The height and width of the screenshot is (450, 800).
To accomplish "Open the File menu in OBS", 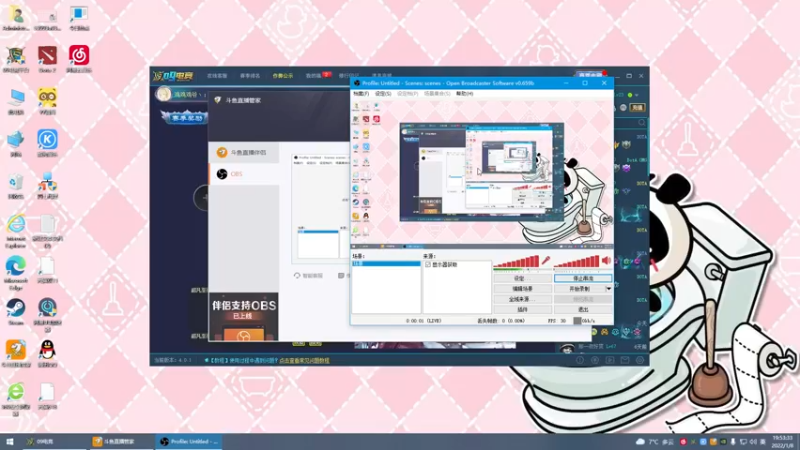I will coord(361,94).
